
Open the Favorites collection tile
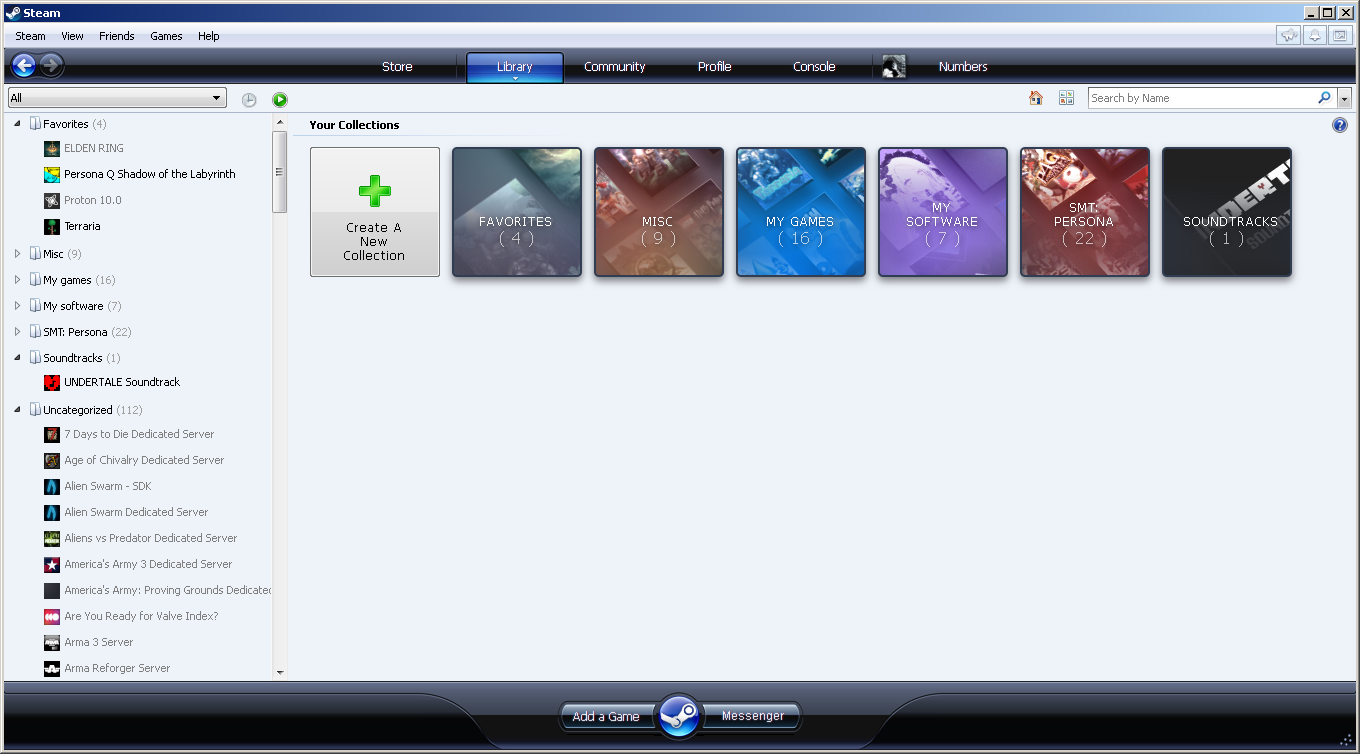coord(517,212)
